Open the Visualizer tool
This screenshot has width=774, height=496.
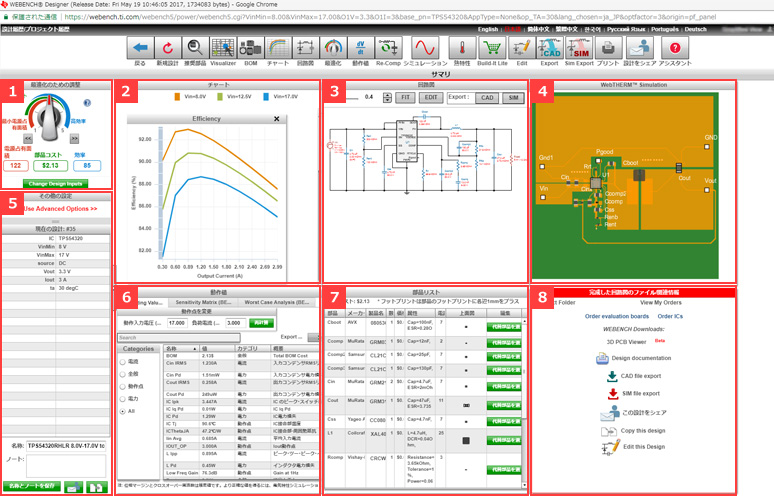click(223, 48)
